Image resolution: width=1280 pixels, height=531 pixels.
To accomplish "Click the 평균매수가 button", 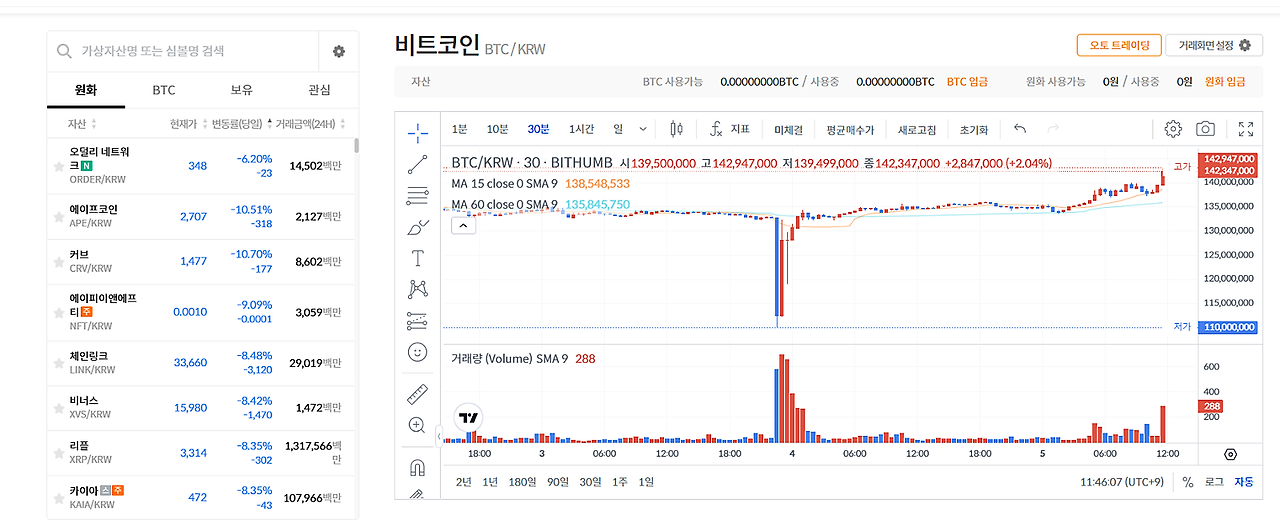I will point(850,130).
